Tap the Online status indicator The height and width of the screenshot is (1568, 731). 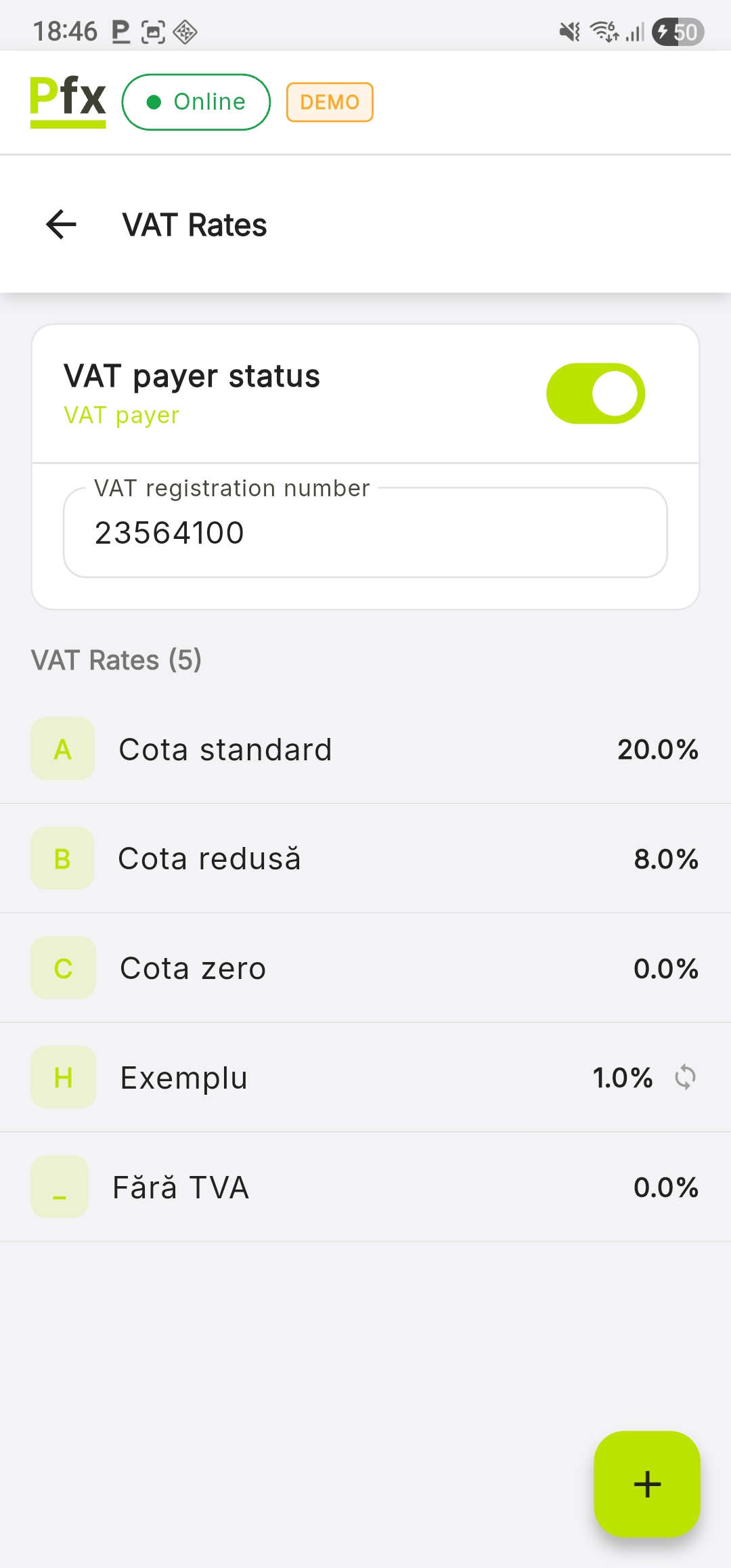point(196,102)
